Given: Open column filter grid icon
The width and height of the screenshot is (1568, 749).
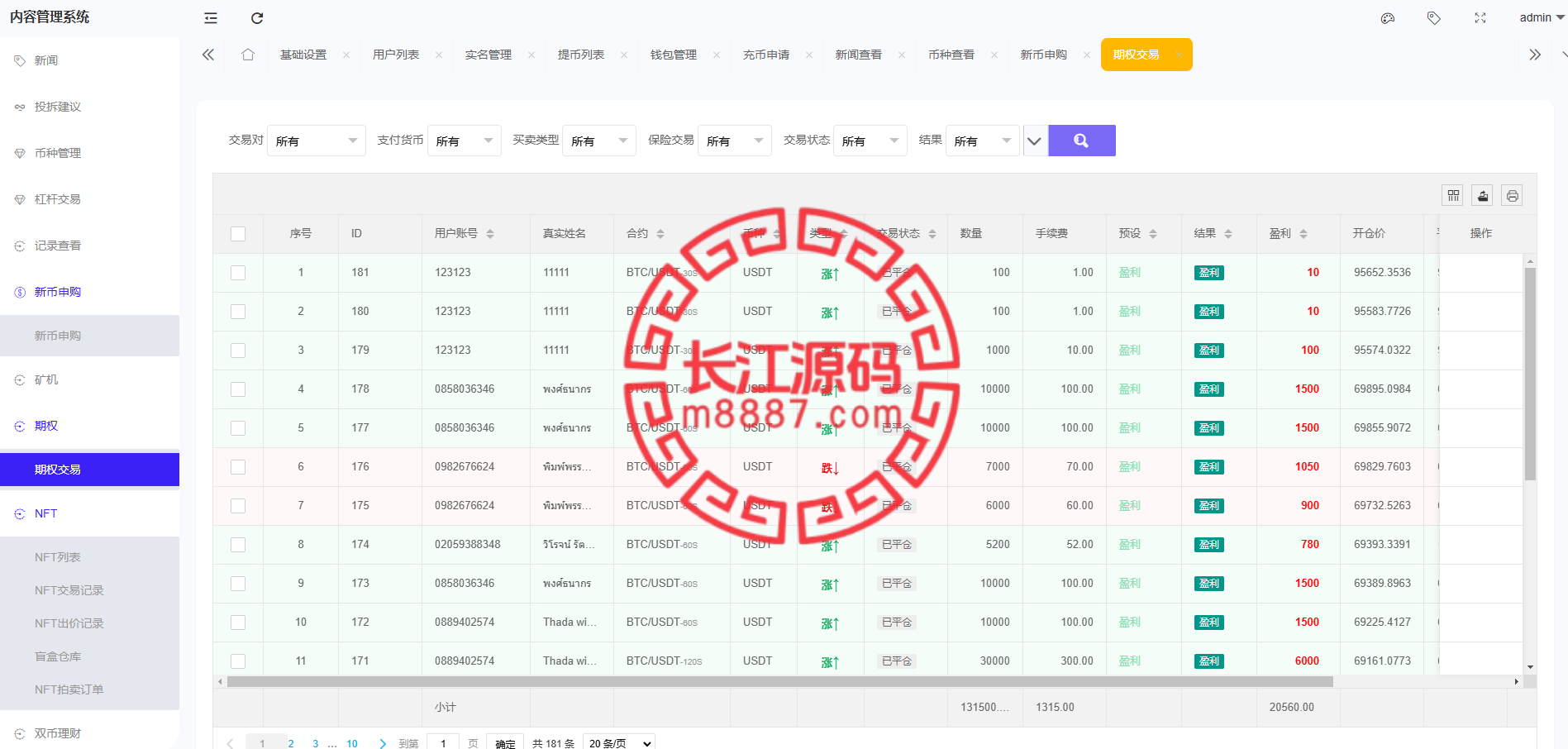Looking at the screenshot, I should coord(1453,195).
